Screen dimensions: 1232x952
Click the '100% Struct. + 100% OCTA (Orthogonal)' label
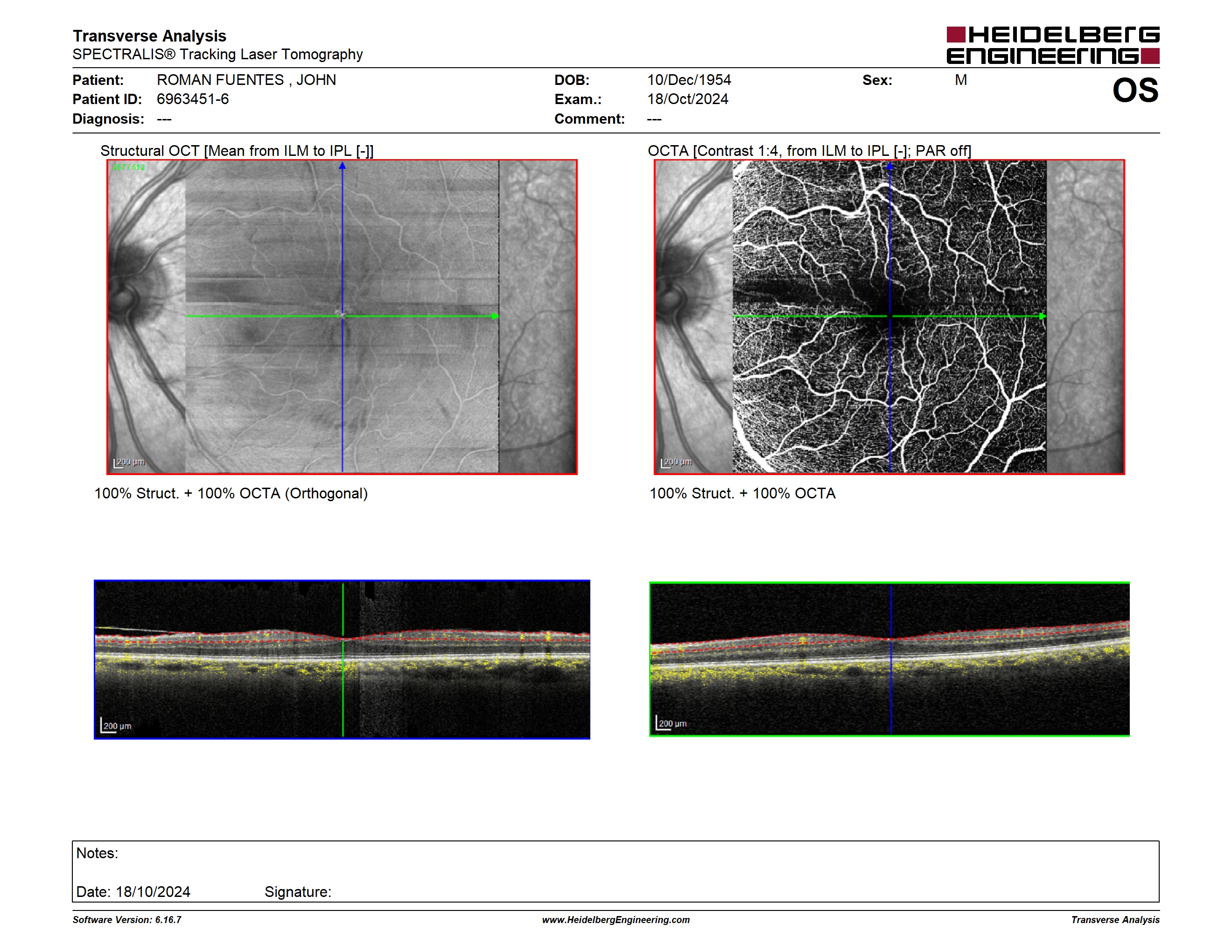[231, 493]
